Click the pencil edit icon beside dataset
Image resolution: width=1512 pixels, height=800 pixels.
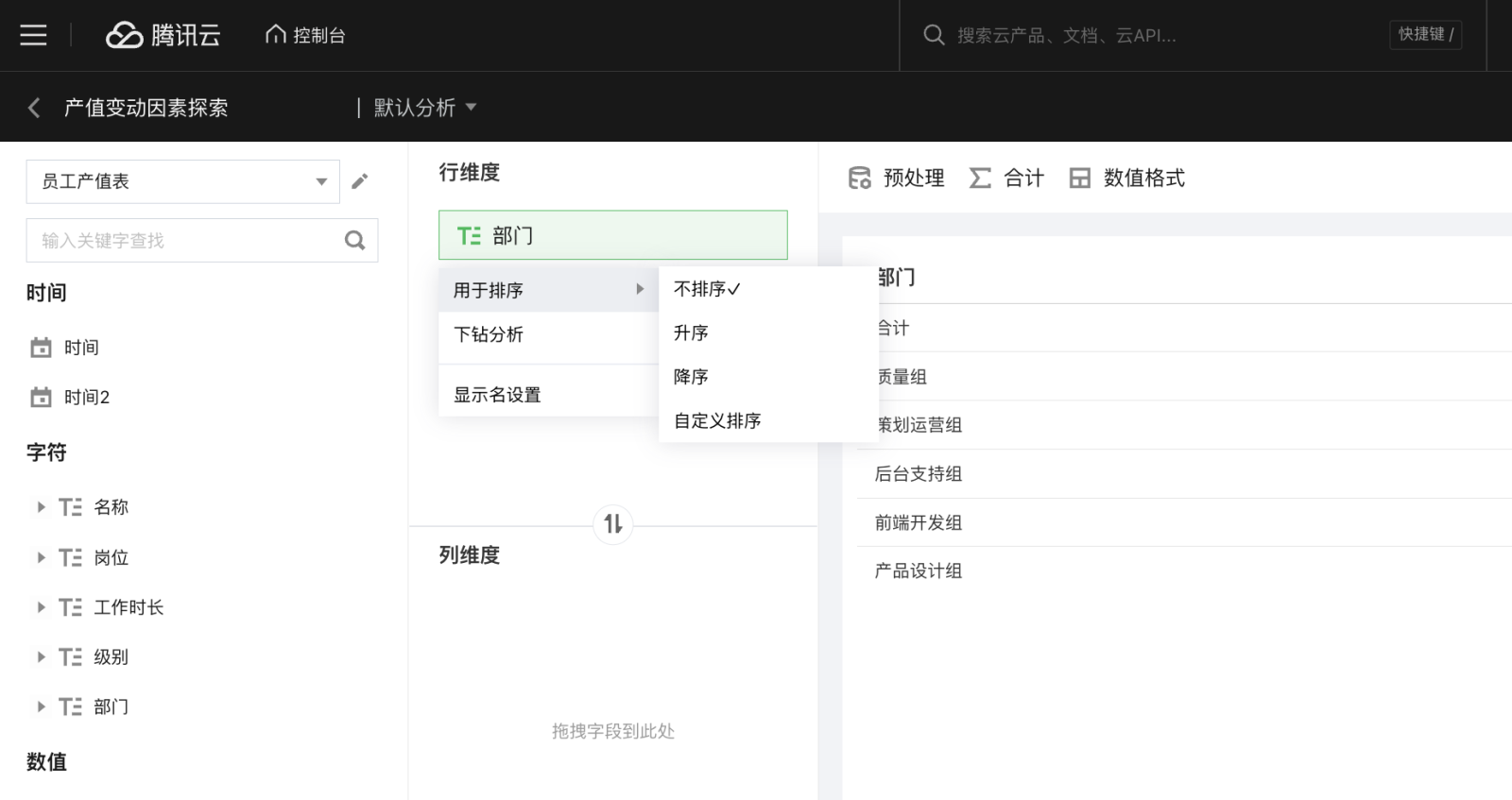tap(359, 181)
